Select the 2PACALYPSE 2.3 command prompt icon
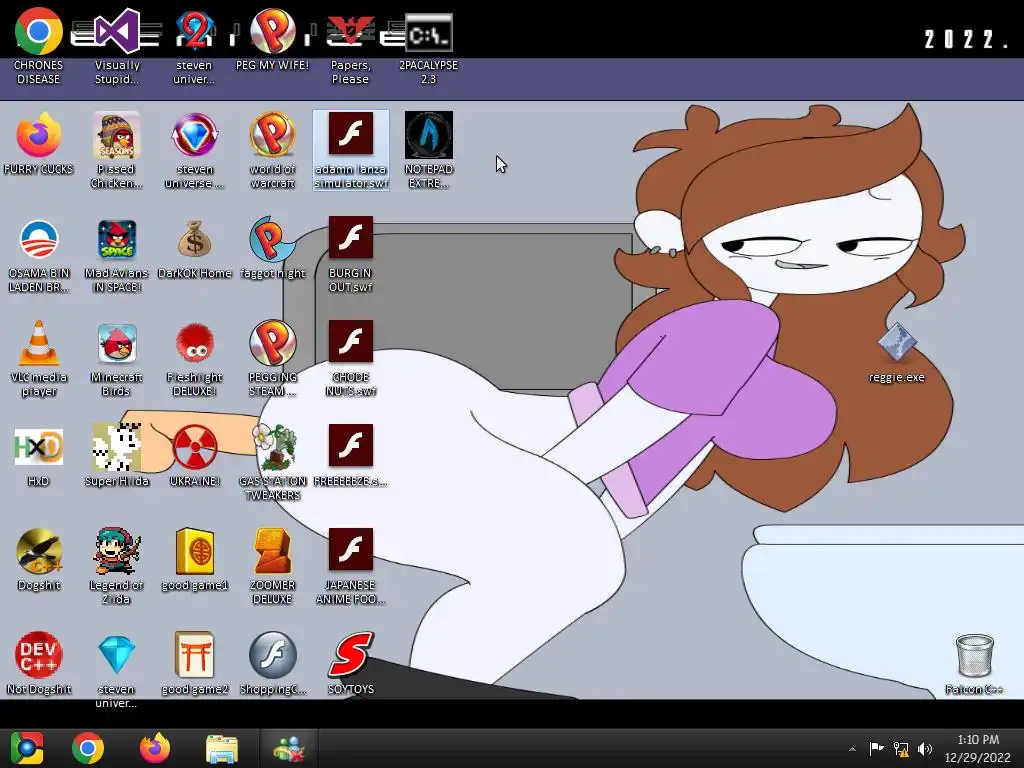The image size is (1024, 768). pos(428,33)
